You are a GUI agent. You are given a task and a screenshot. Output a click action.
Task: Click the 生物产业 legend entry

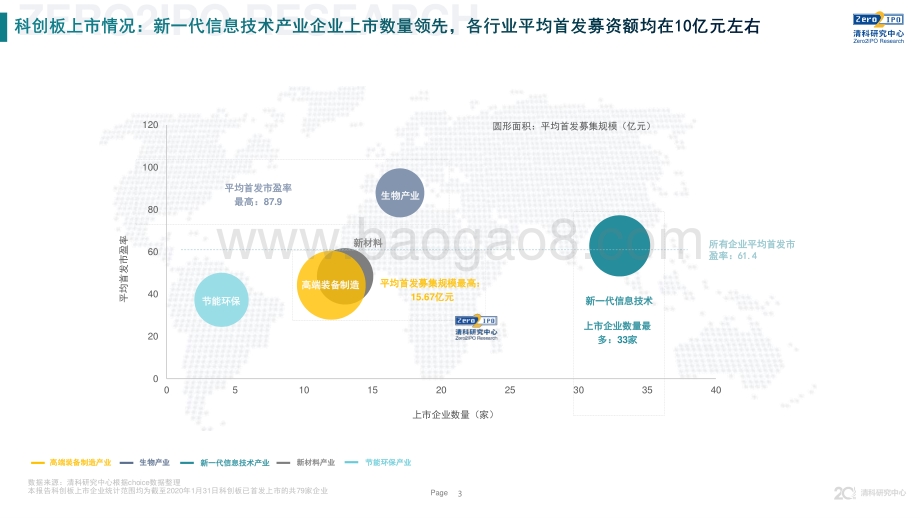(146, 462)
